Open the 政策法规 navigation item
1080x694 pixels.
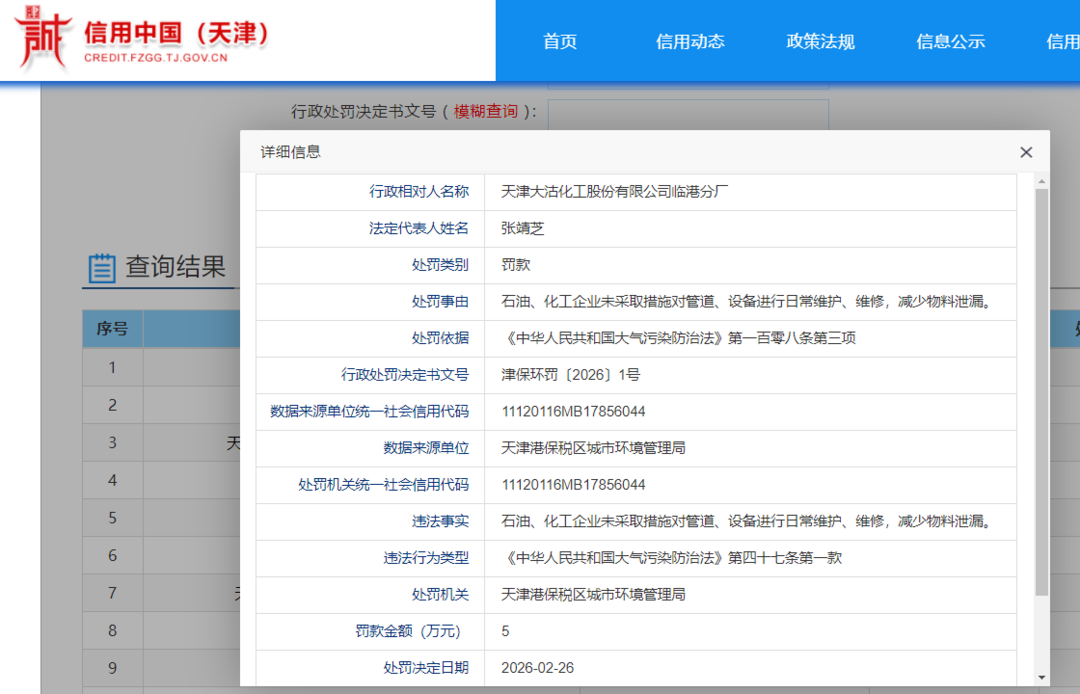point(820,41)
